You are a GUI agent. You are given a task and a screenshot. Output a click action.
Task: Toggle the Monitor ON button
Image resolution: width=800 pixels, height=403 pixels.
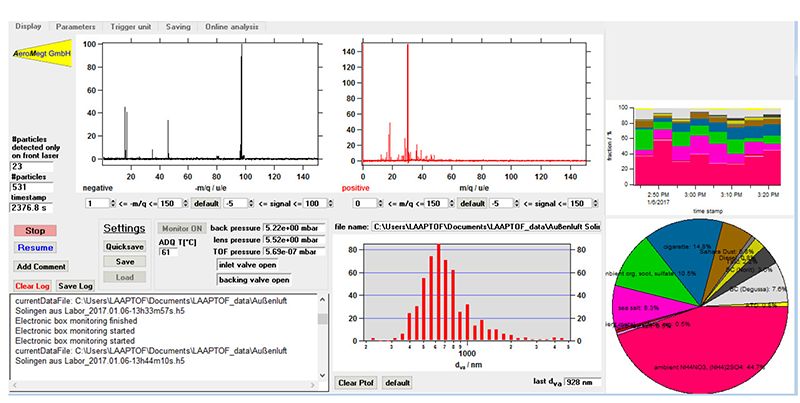coord(182,228)
